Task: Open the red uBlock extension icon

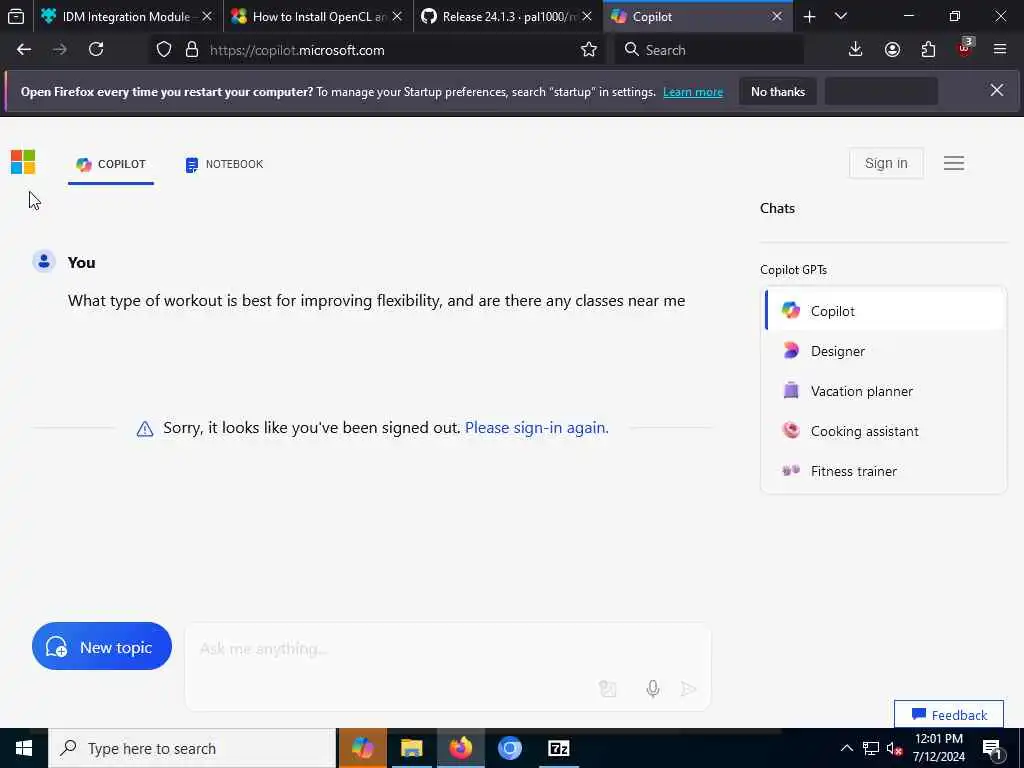Action: [965, 48]
